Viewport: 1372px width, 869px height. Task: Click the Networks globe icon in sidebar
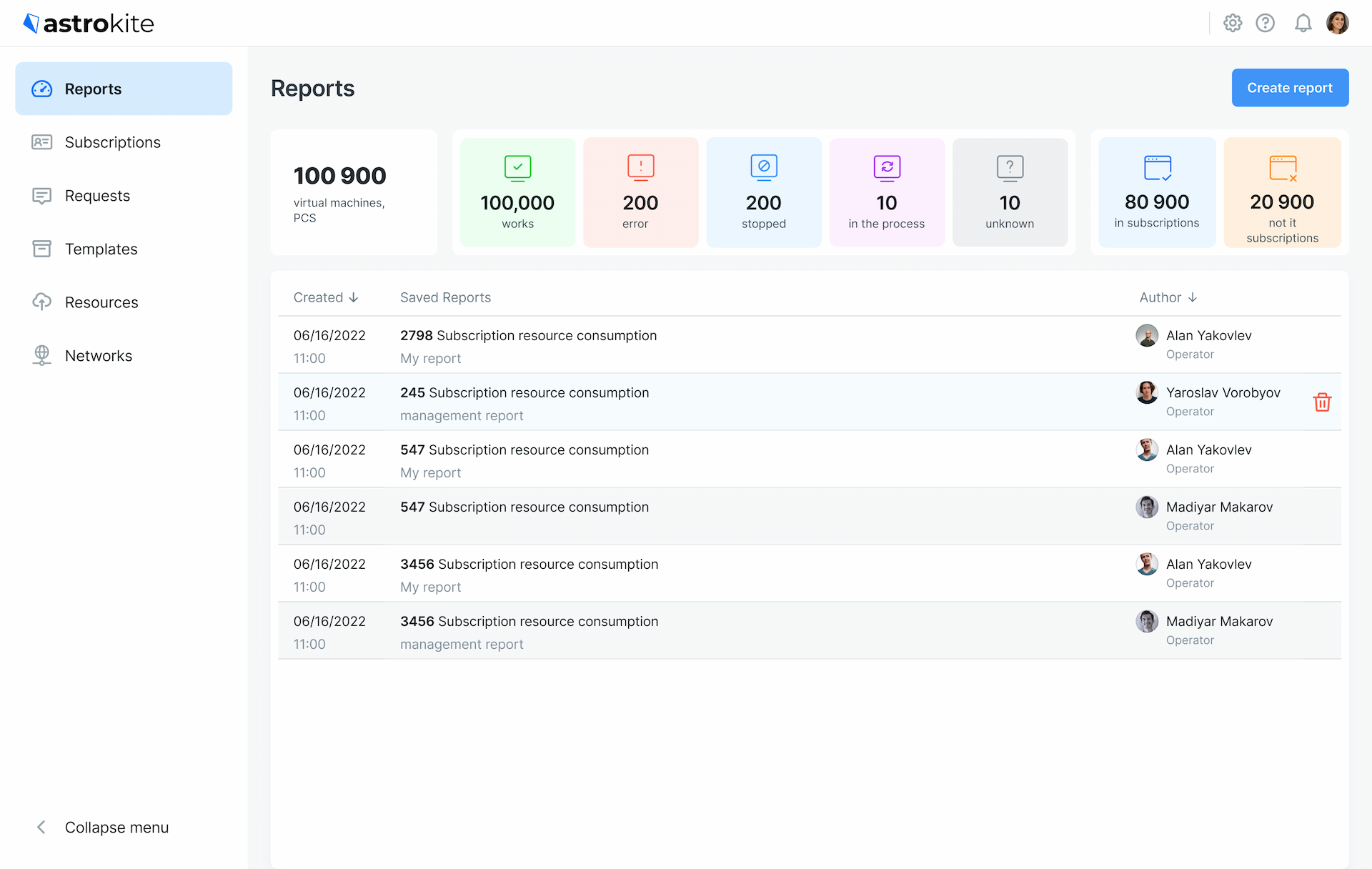[42, 355]
